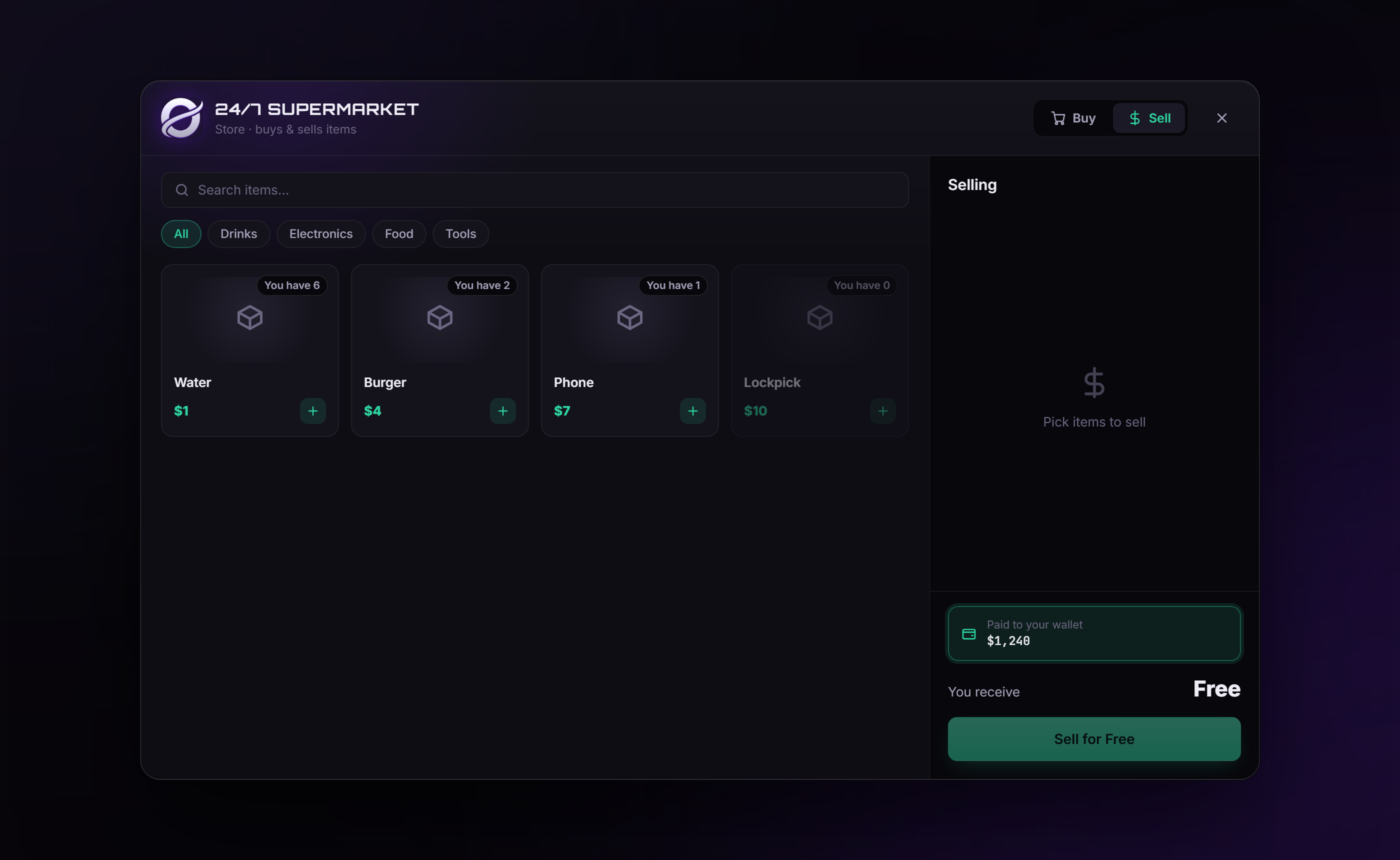Click the Water item name
The image size is (1400, 860).
[192, 382]
